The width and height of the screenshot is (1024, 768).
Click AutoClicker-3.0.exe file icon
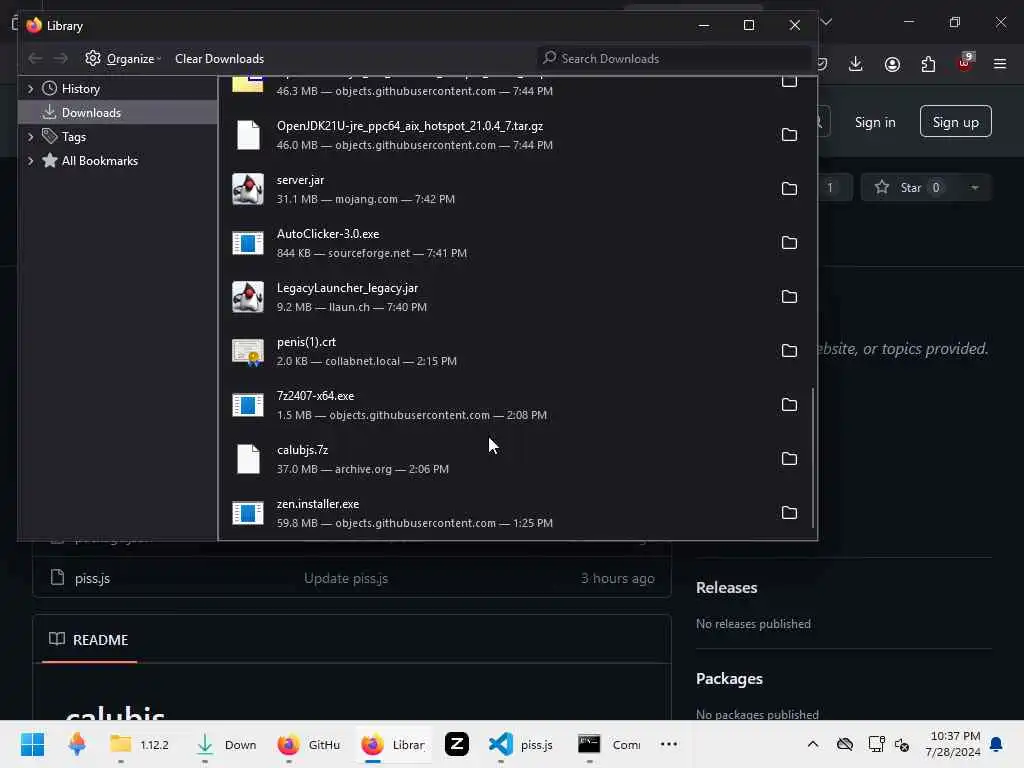(x=248, y=243)
